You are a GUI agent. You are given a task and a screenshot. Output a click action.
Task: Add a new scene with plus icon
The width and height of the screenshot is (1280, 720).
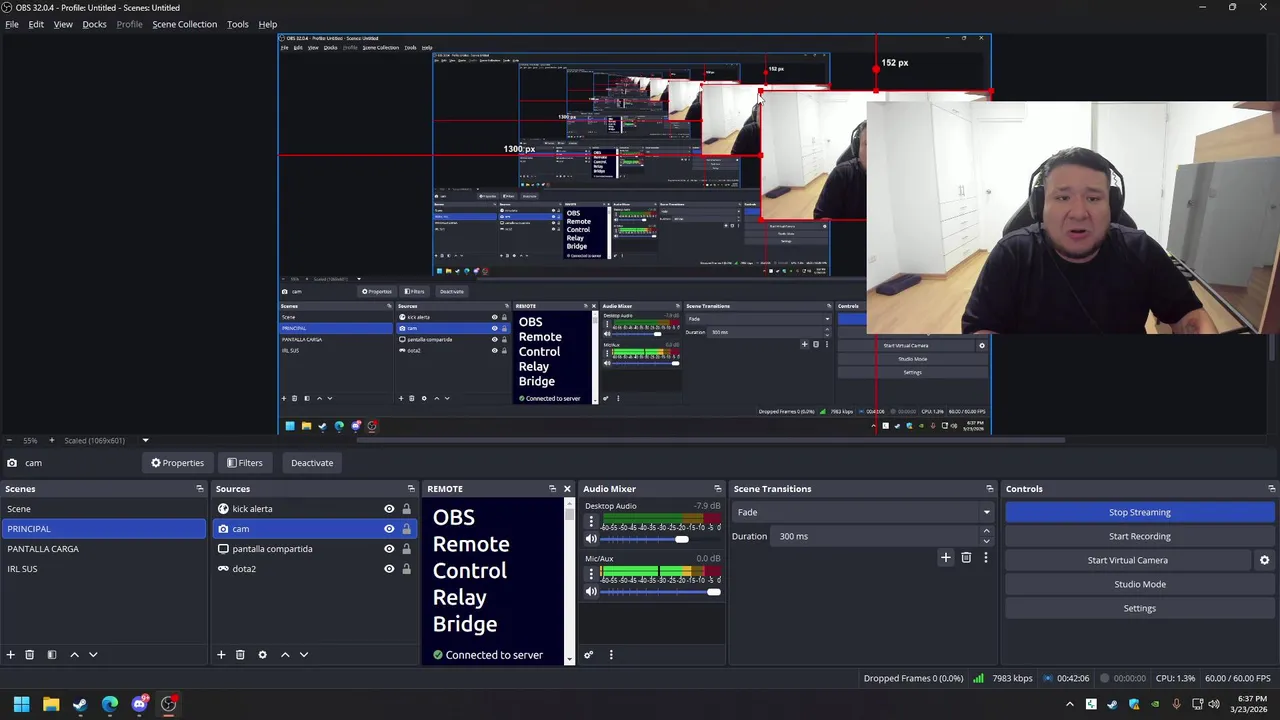coord(10,655)
